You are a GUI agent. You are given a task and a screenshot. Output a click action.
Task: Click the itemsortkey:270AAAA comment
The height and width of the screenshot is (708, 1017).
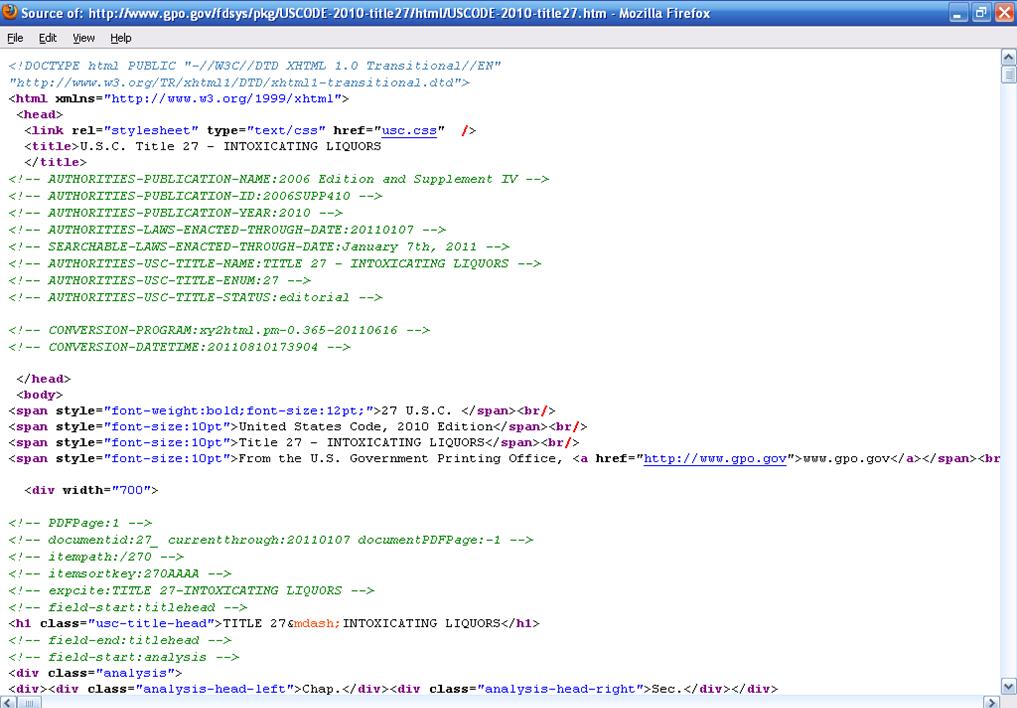(120, 573)
